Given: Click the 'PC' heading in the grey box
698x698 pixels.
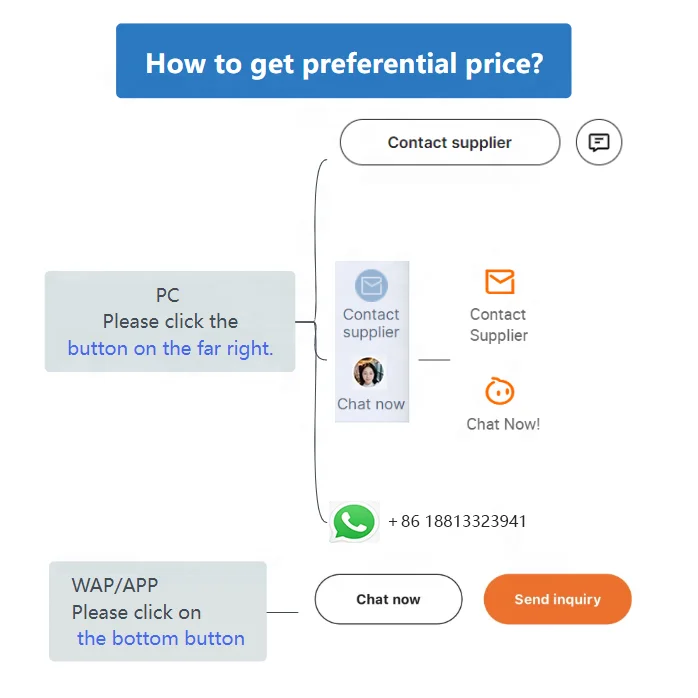Looking at the screenshot, I should click(168, 295).
